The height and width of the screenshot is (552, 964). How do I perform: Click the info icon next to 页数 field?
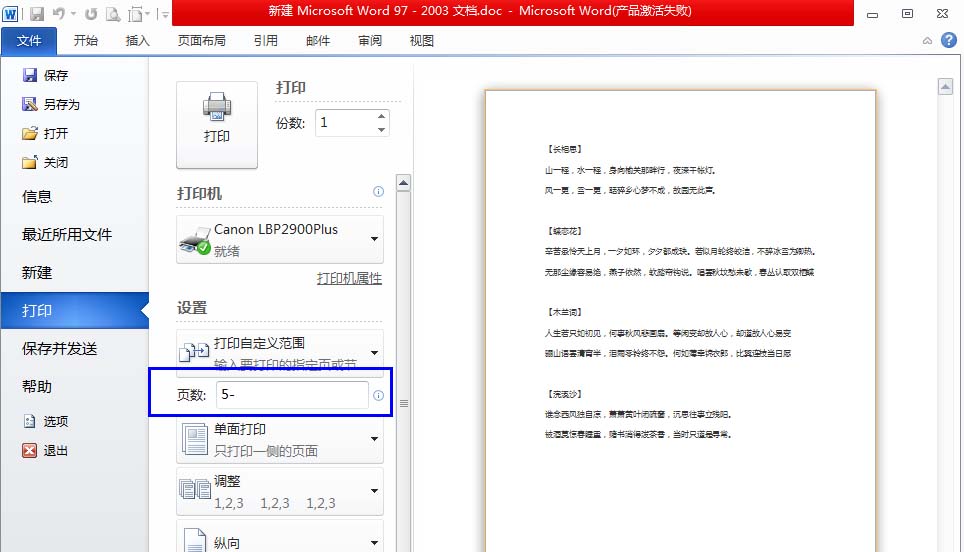[x=379, y=396]
